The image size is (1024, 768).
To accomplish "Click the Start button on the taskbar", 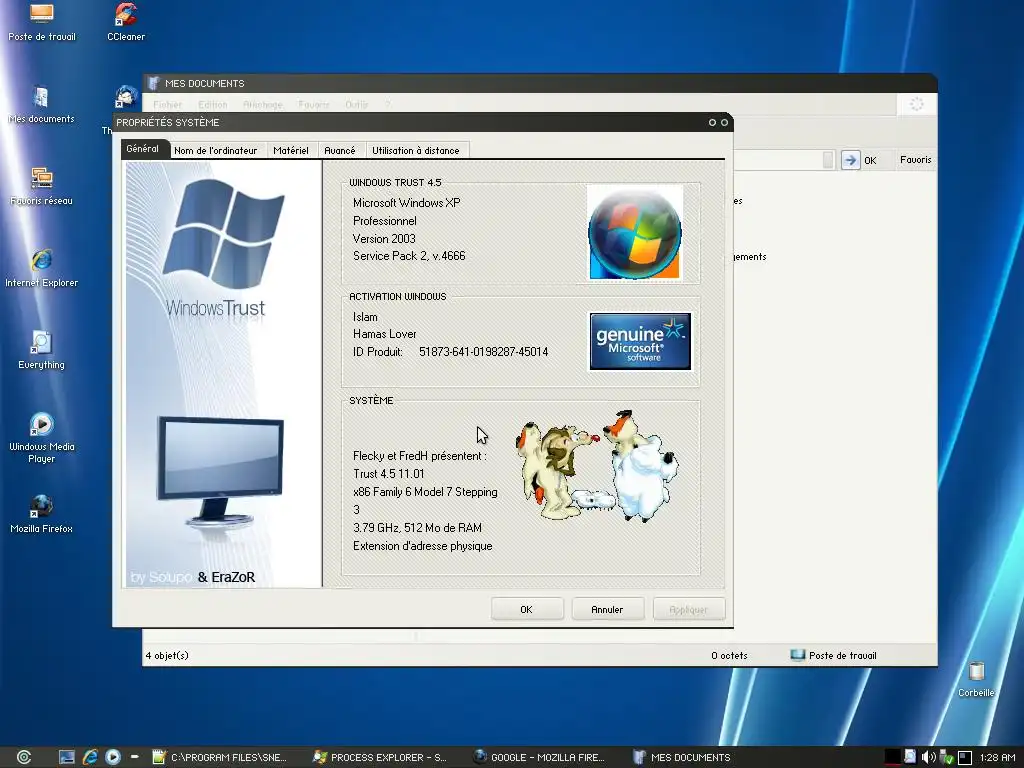I will (x=24, y=757).
